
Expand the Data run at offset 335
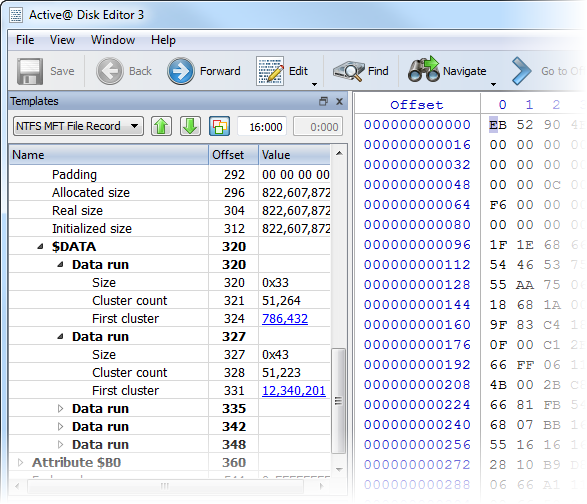[x=60, y=409]
